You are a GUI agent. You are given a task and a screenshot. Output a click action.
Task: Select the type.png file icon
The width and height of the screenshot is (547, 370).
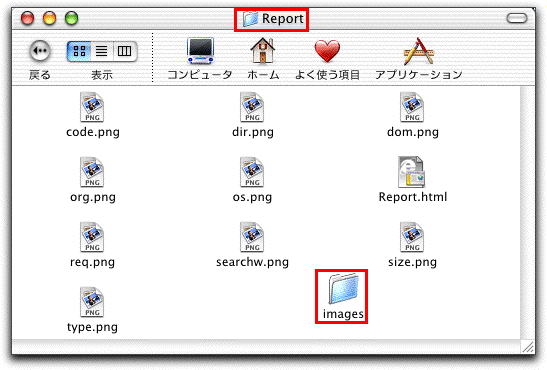click(x=92, y=302)
